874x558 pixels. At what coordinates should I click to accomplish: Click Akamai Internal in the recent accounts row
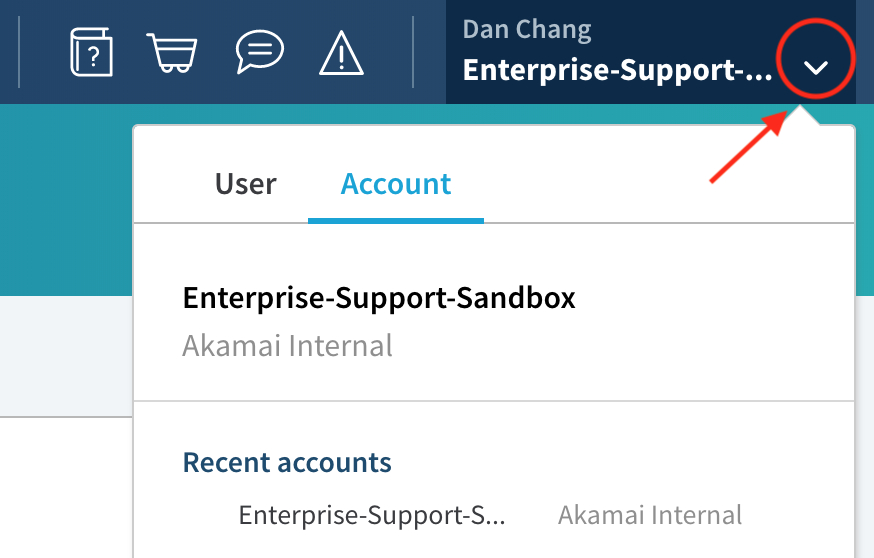point(650,515)
